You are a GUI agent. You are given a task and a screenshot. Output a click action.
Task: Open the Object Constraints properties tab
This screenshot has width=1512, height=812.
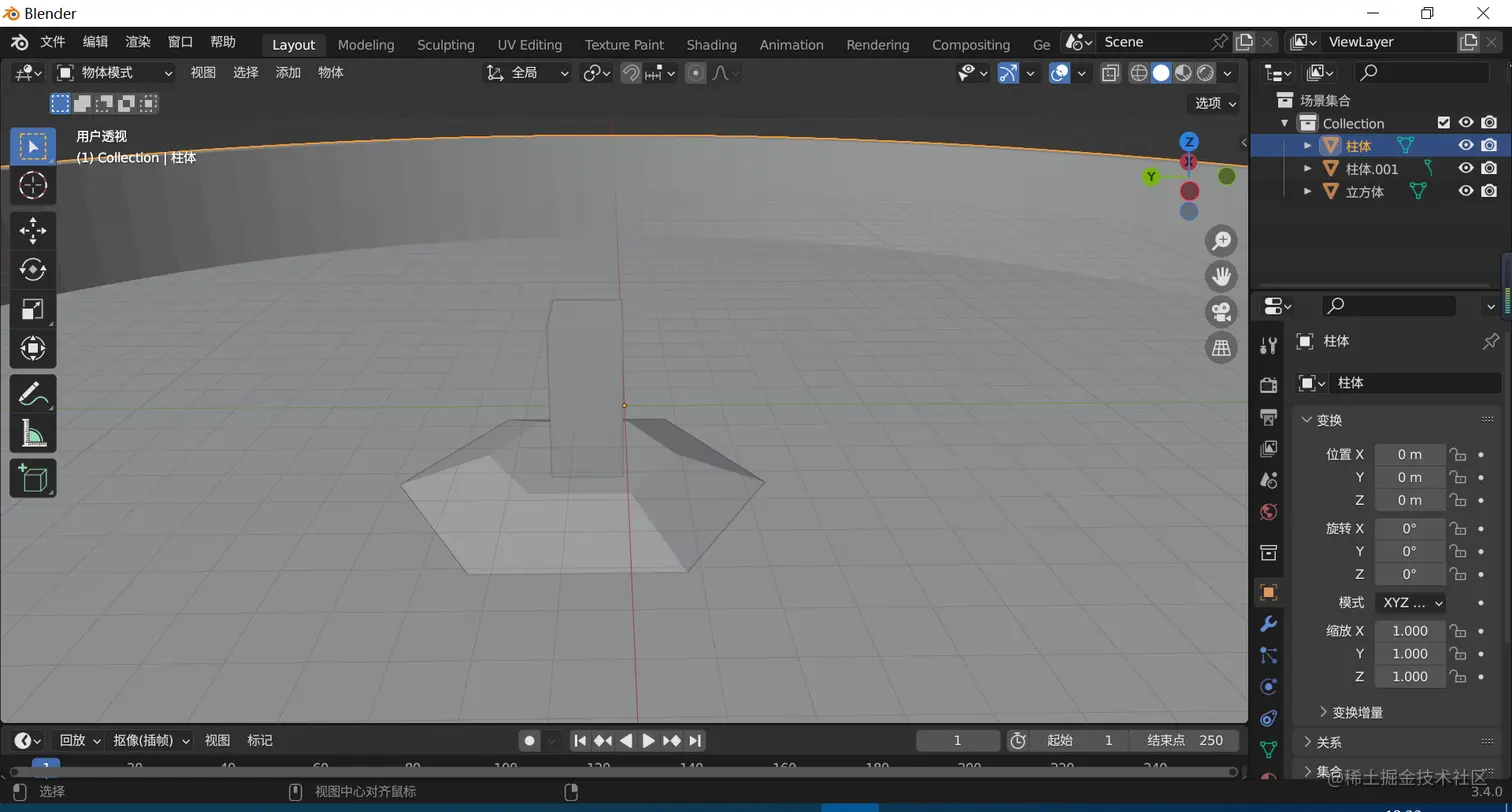pyautogui.click(x=1269, y=718)
